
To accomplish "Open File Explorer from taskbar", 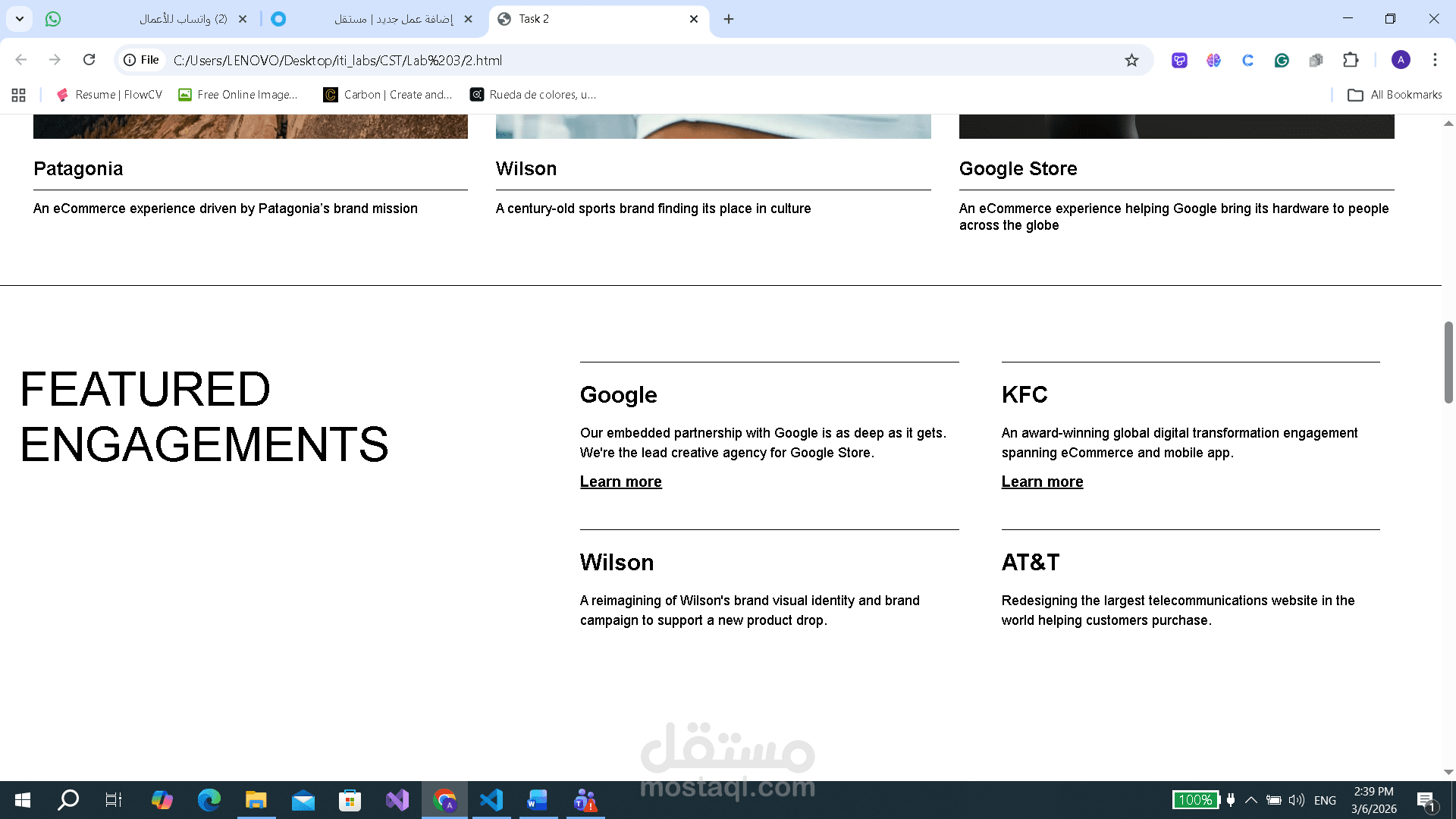I will pyautogui.click(x=256, y=800).
